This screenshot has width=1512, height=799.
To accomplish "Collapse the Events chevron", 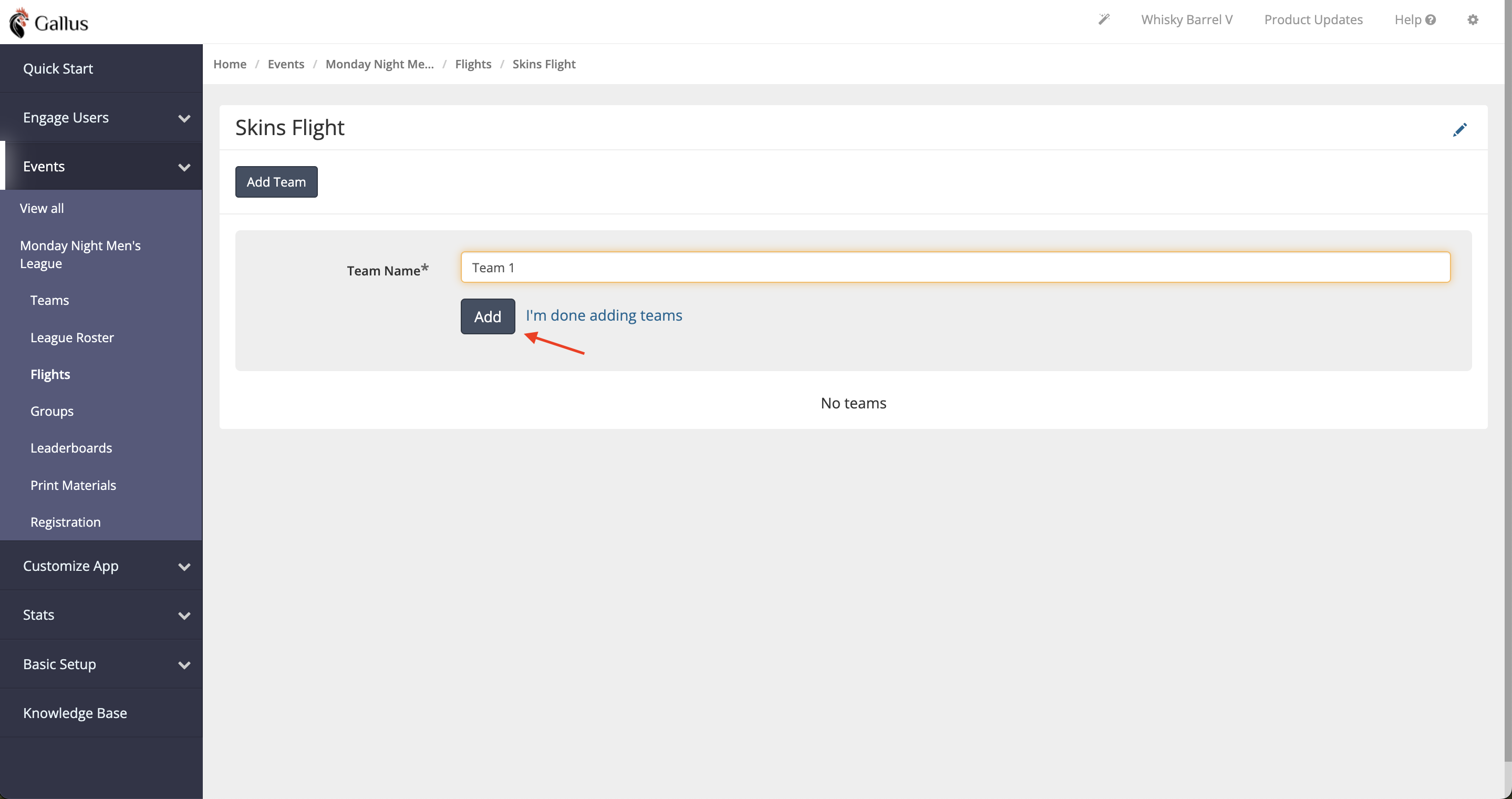I will tap(184, 167).
